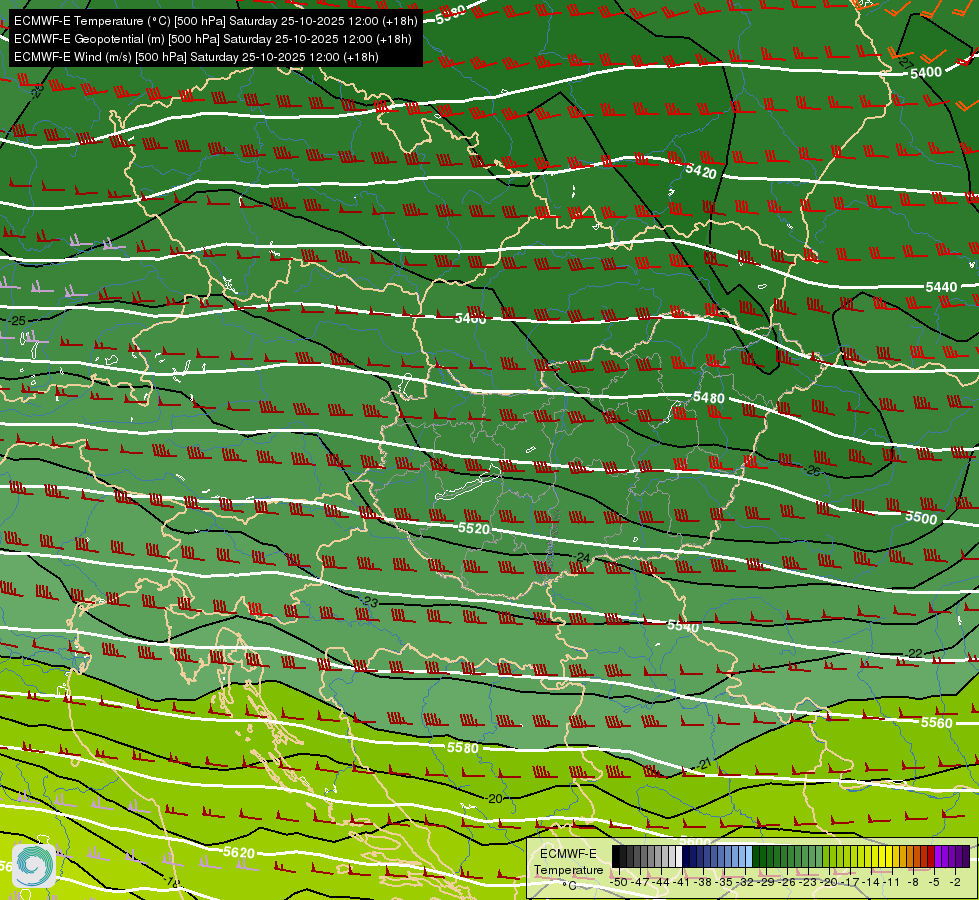The width and height of the screenshot is (979, 900).
Task: Click the 5560 geopotential contour label
Action: coord(937,723)
